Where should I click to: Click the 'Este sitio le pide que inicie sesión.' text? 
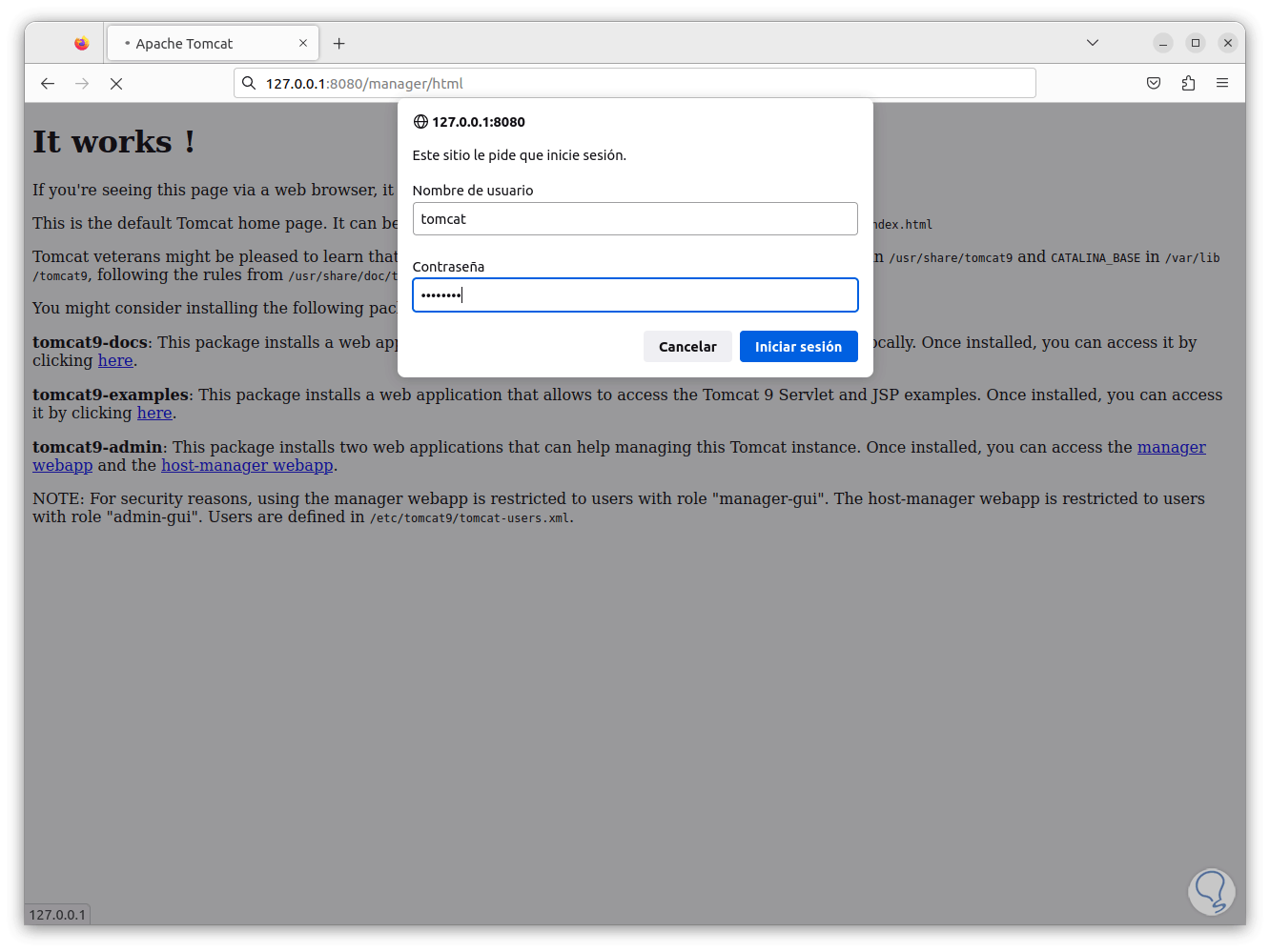520,155
